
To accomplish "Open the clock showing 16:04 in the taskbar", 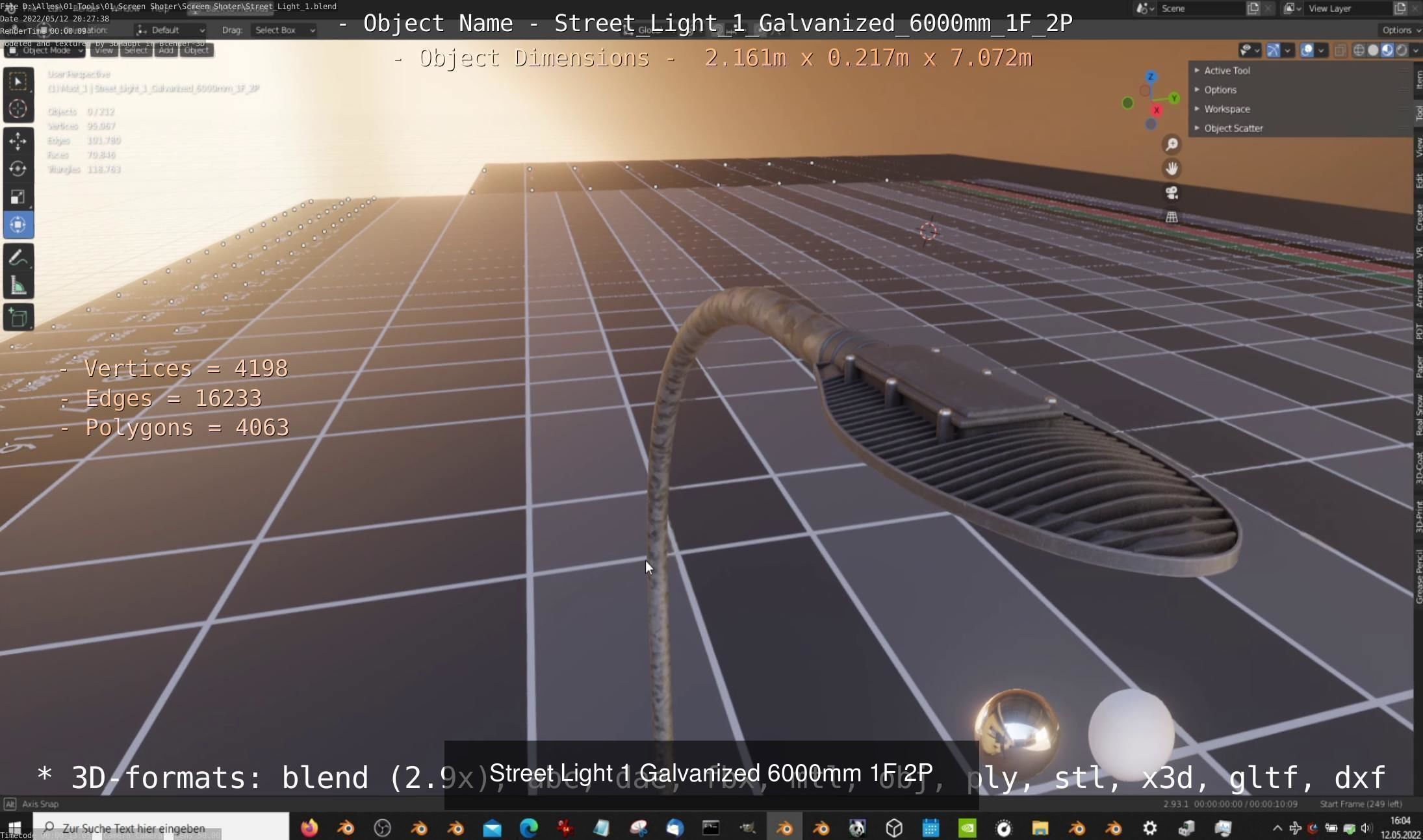I will tap(1400, 828).
